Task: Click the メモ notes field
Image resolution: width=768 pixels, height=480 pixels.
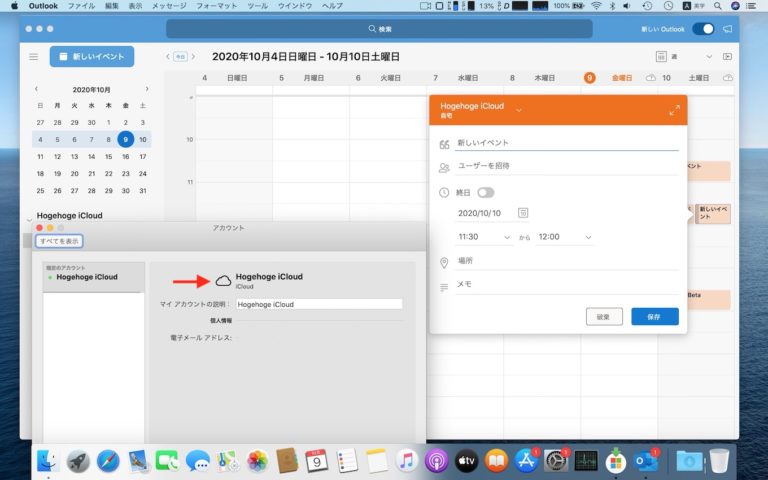Action: pos(567,285)
